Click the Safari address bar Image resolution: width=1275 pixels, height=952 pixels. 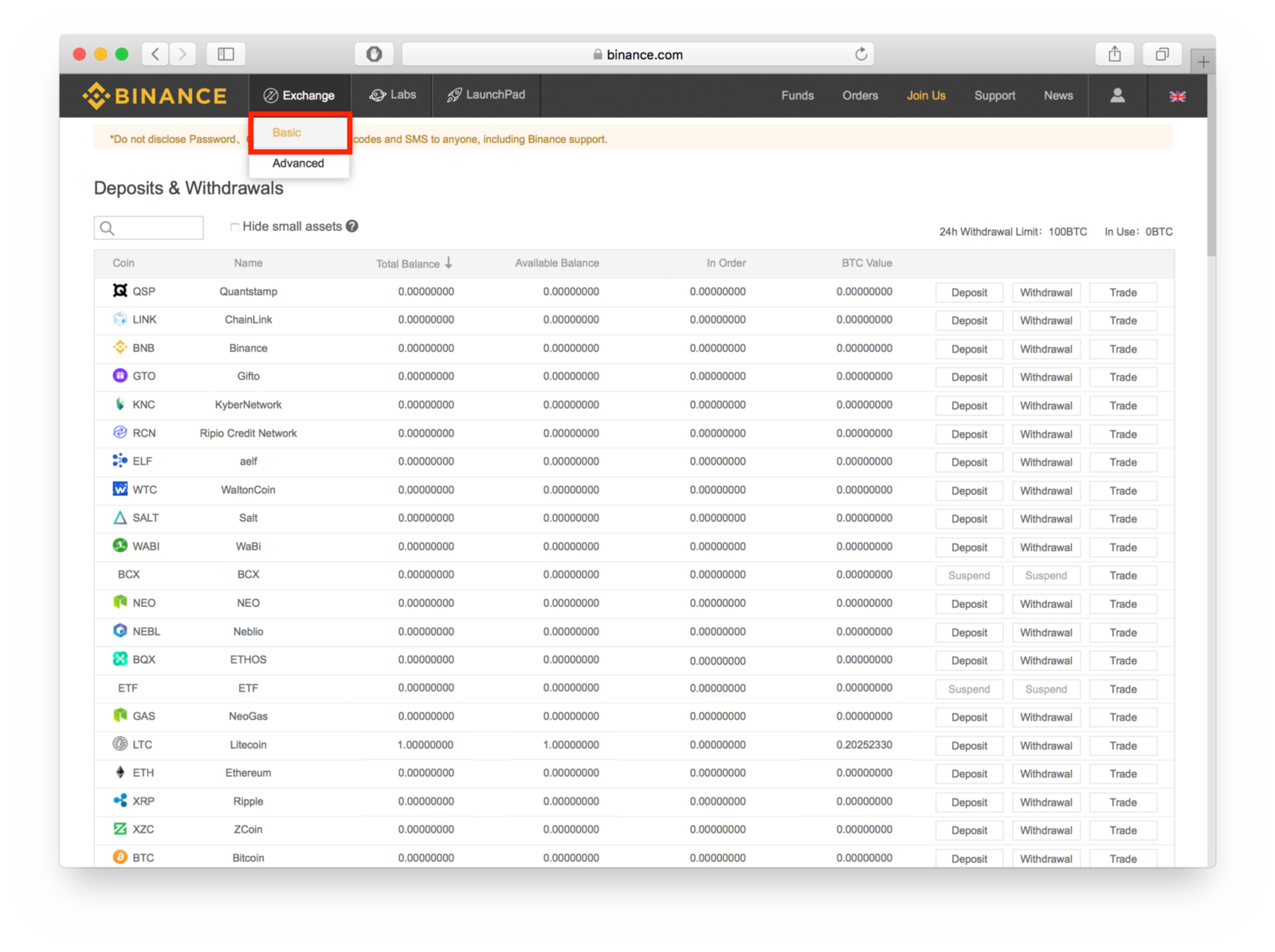point(637,54)
